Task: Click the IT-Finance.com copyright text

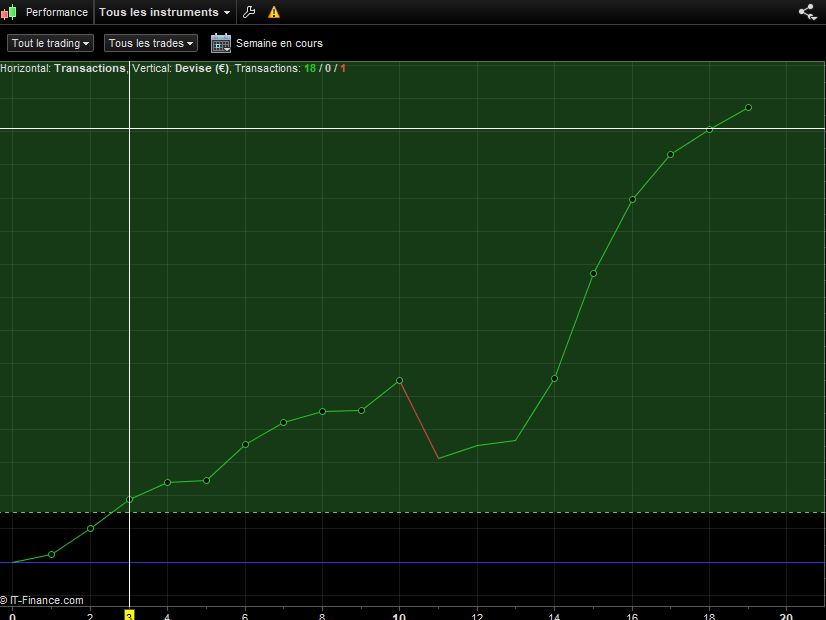Action: [x=42, y=600]
